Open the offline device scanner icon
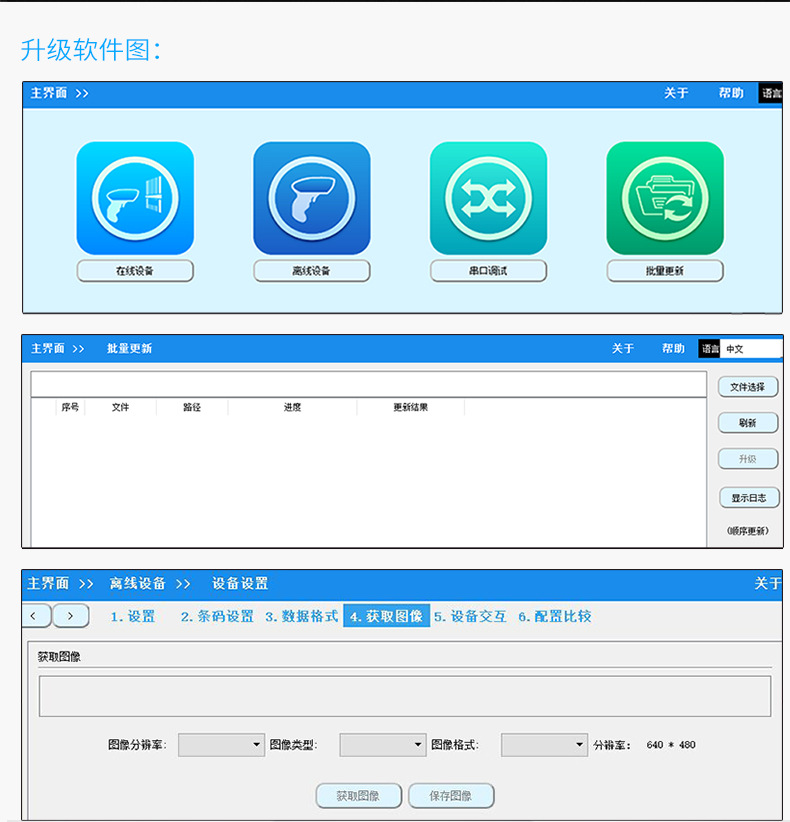This screenshot has height=822, width=790. pos(312,198)
